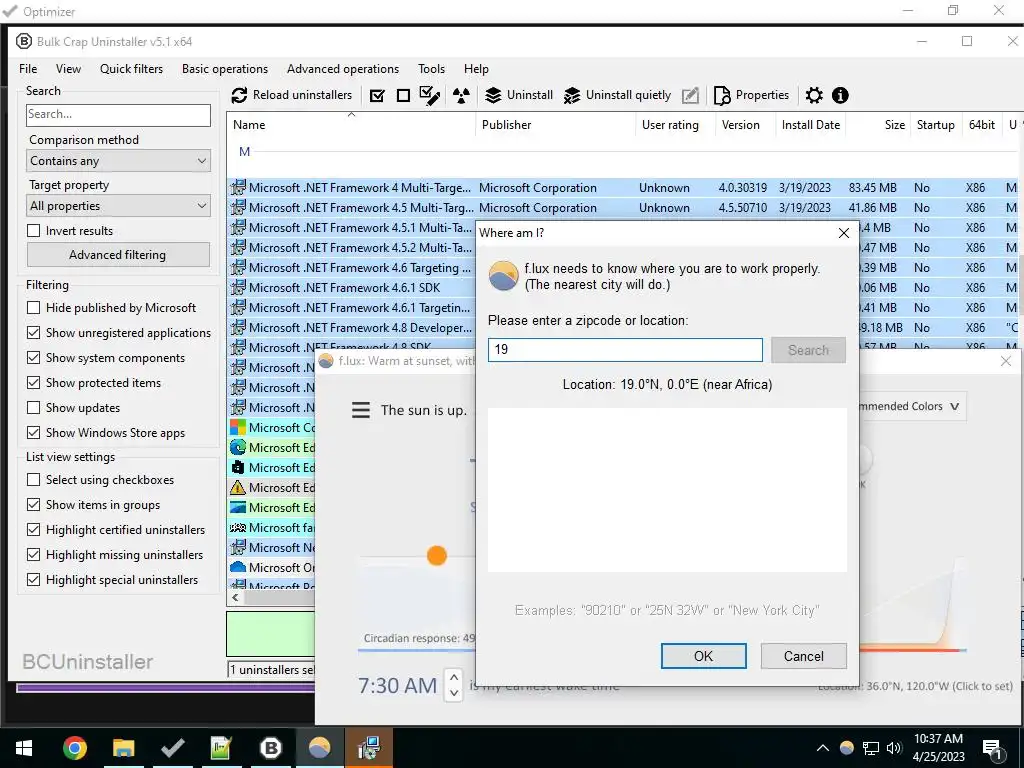1024x768 pixels.
Task: Open the Windows Start menu
Action: [x=24, y=748]
